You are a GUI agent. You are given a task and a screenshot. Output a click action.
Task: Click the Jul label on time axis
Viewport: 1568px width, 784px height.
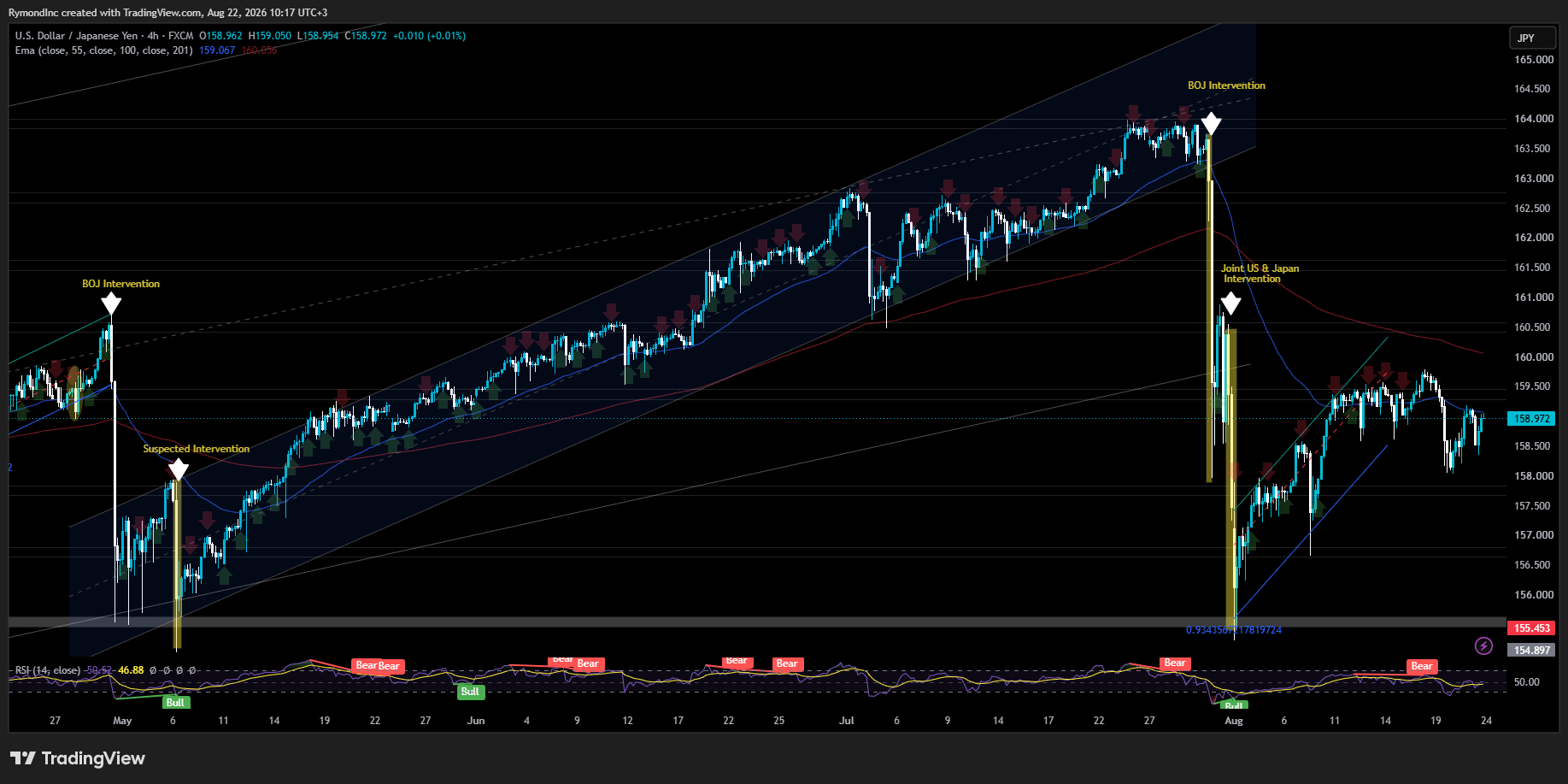coord(846,721)
